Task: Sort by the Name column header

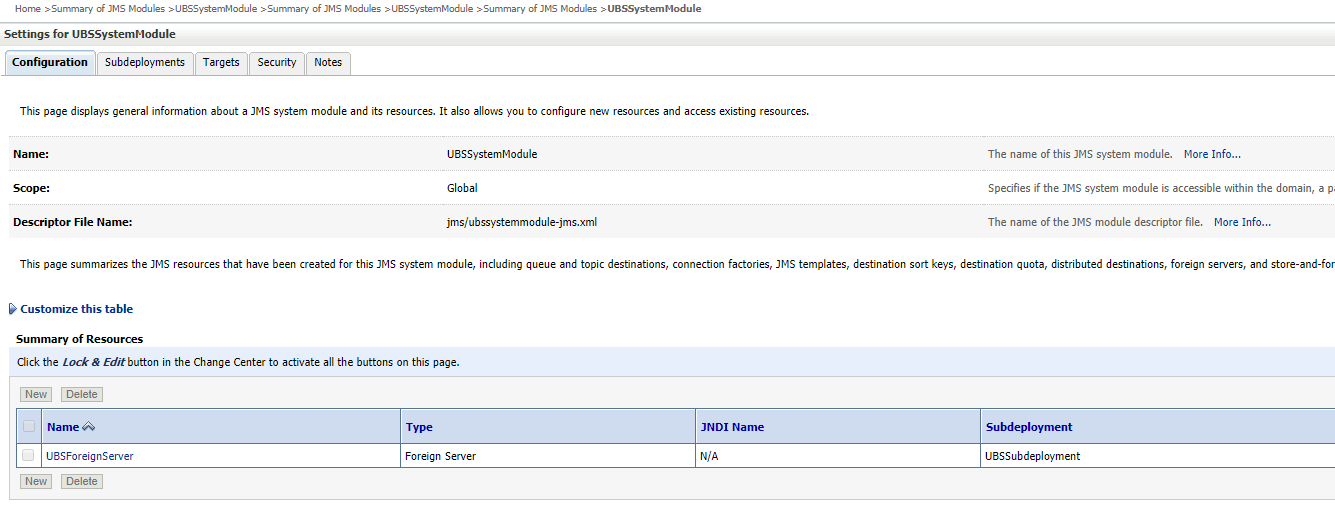Action: click(63, 427)
